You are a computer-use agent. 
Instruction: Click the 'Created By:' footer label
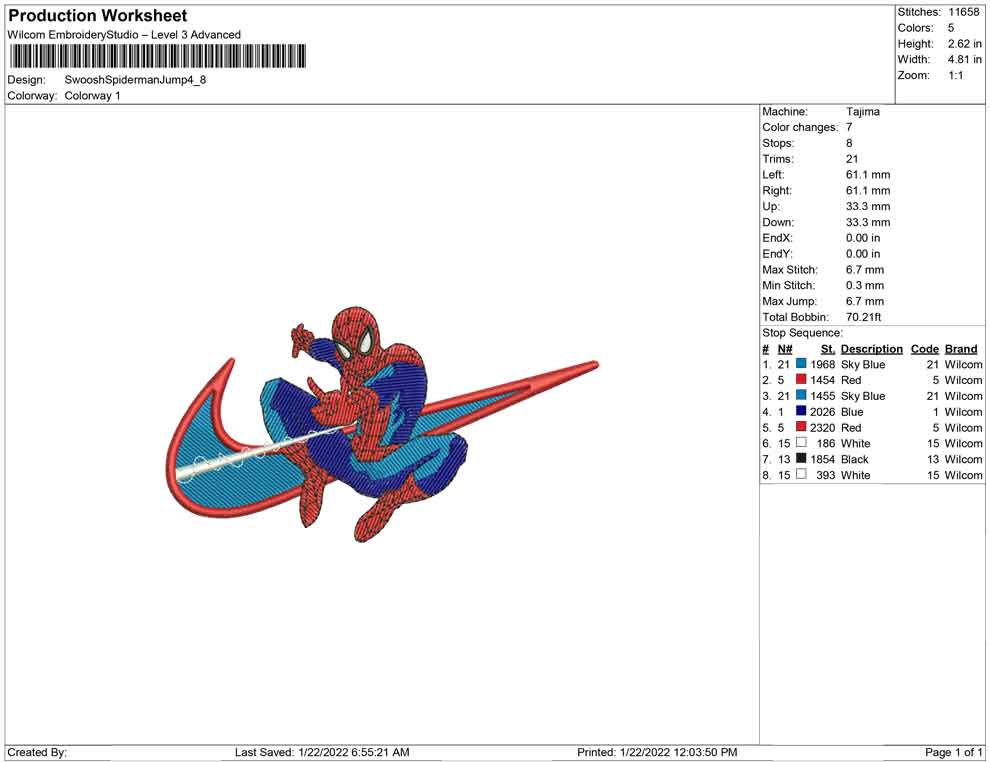click(x=37, y=752)
